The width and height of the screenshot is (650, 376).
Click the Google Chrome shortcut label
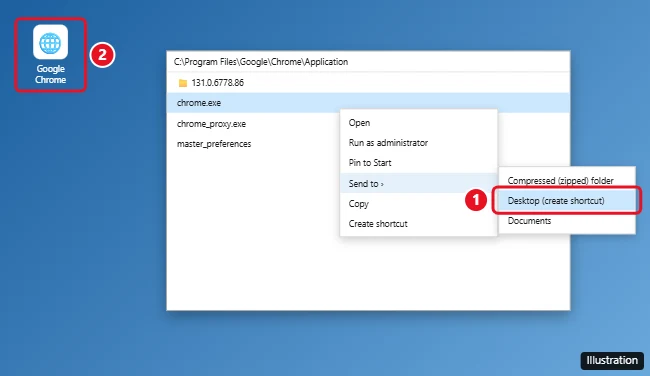tap(50, 74)
